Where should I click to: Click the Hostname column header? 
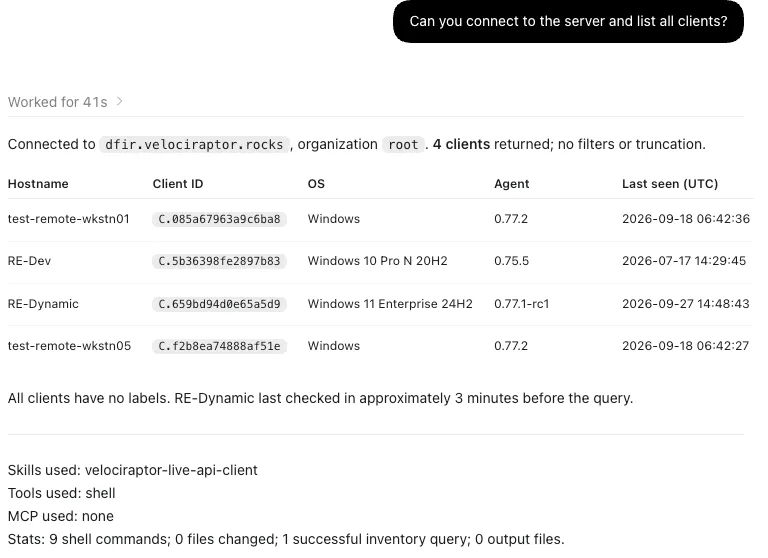38,184
